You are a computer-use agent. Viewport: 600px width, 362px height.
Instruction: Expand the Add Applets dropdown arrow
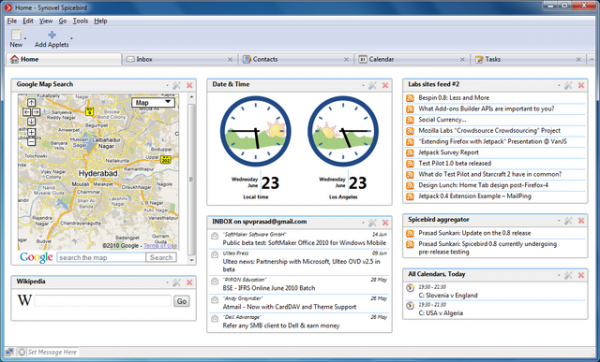(x=72, y=38)
